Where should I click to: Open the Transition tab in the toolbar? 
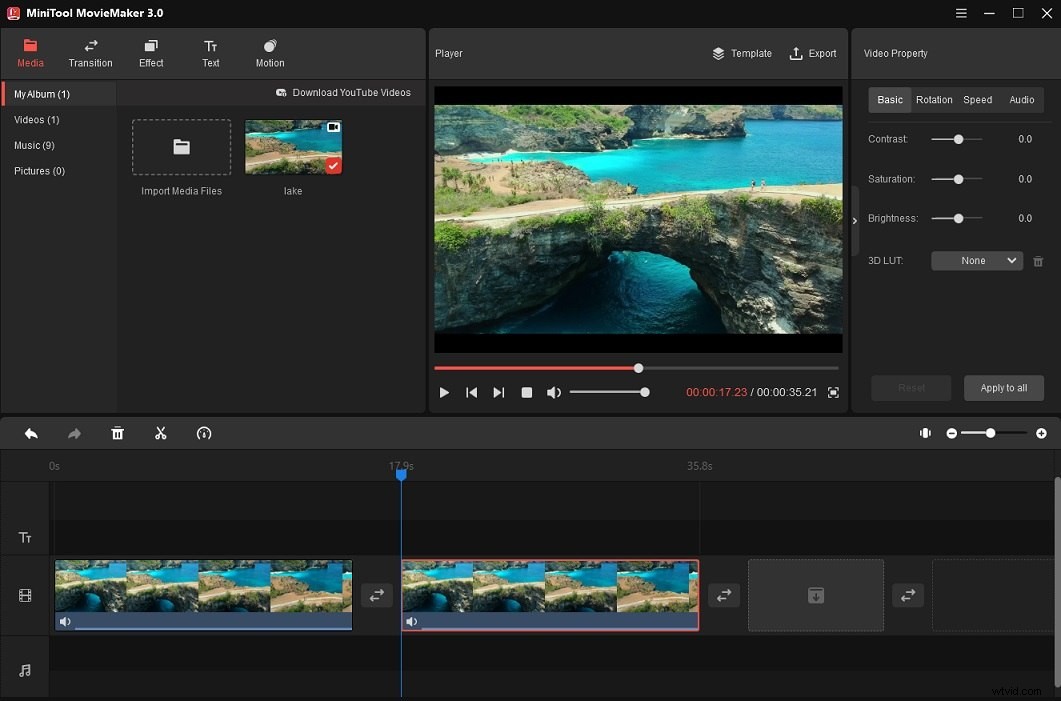[90, 53]
